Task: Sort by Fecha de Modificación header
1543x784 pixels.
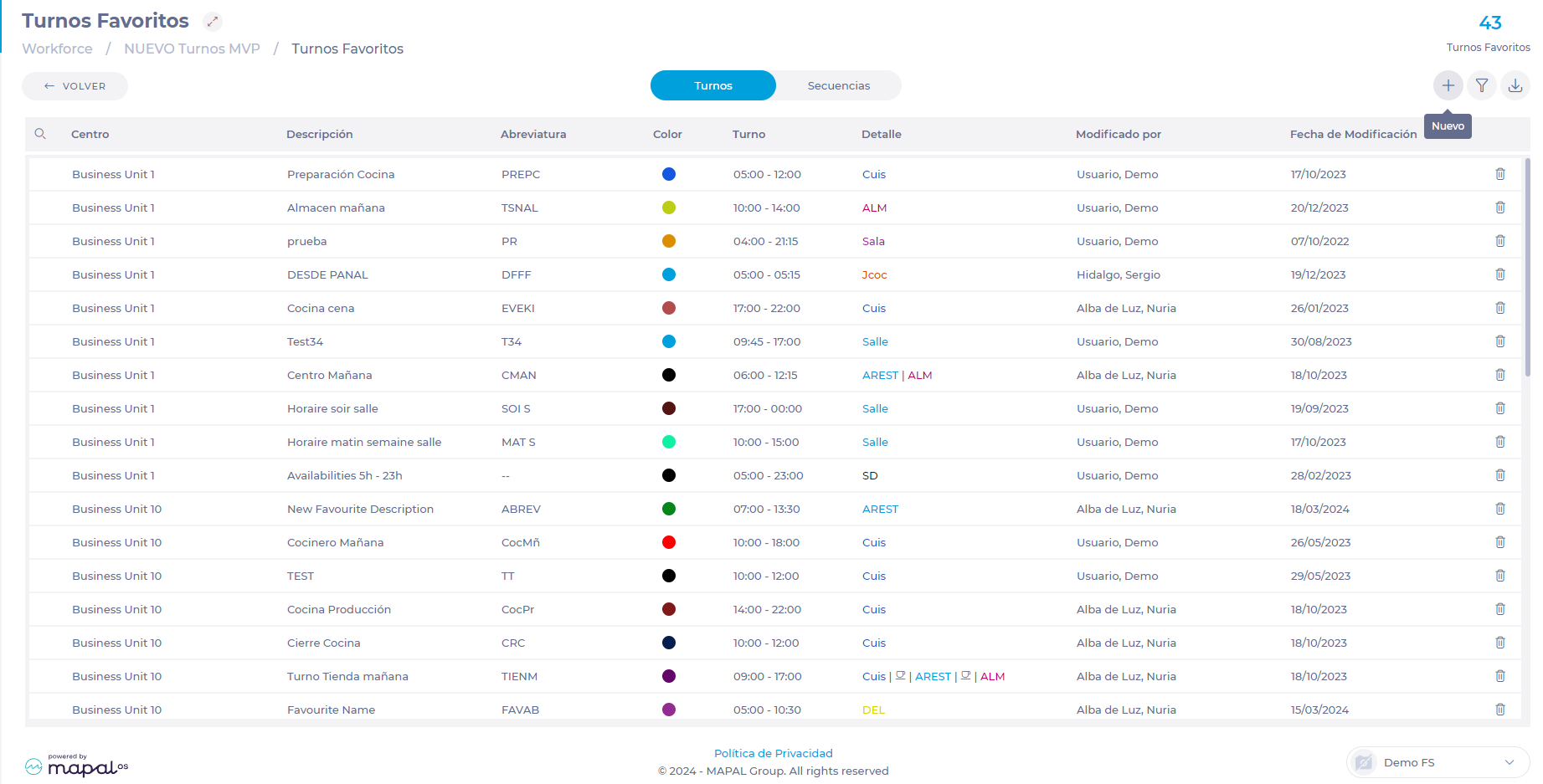Action: (1354, 134)
